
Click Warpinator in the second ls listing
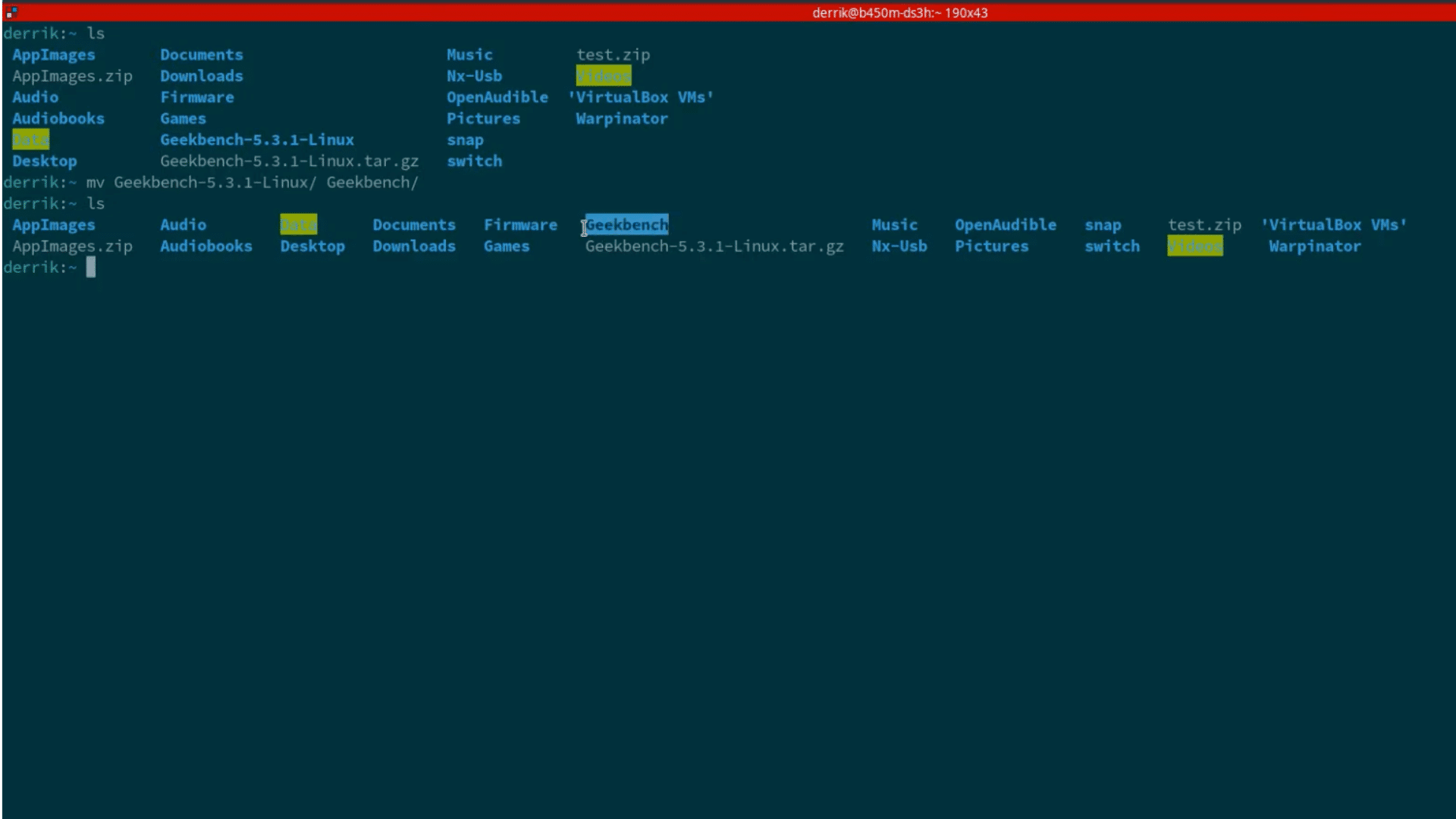coord(1315,246)
